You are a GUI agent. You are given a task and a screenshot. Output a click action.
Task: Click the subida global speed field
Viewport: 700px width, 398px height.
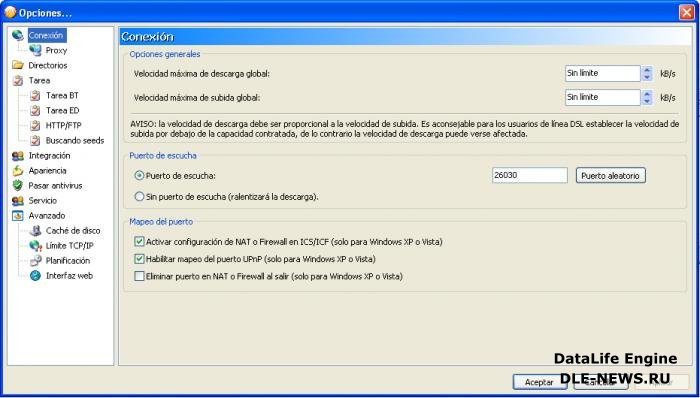pyautogui.click(x=603, y=97)
